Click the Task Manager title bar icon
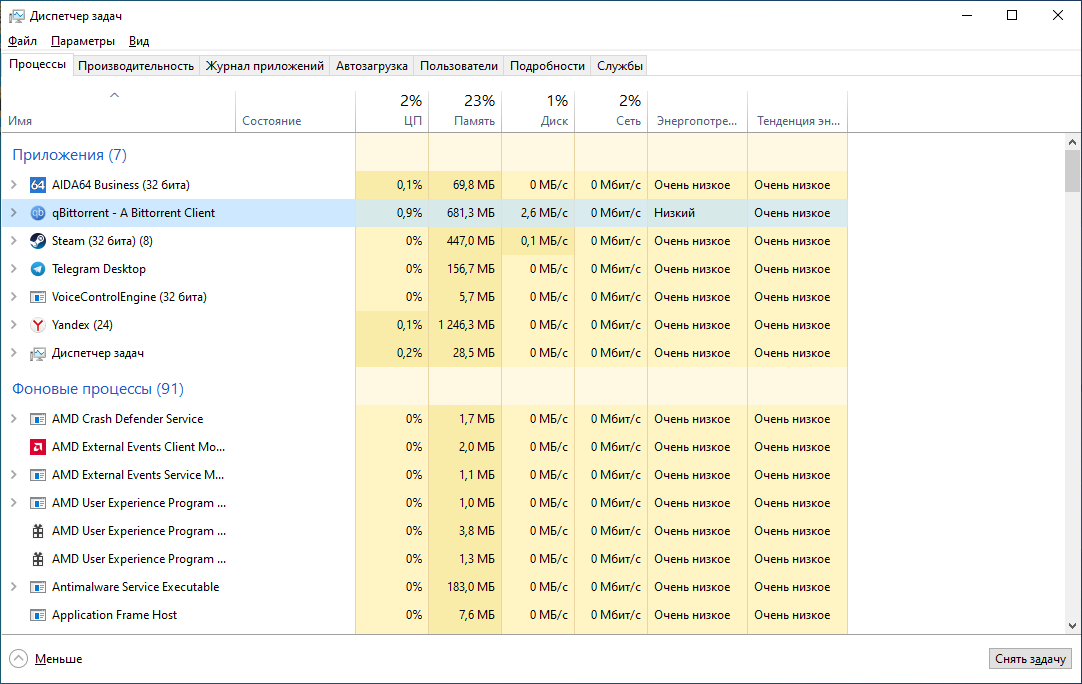The width and height of the screenshot is (1082, 684). click(x=17, y=16)
